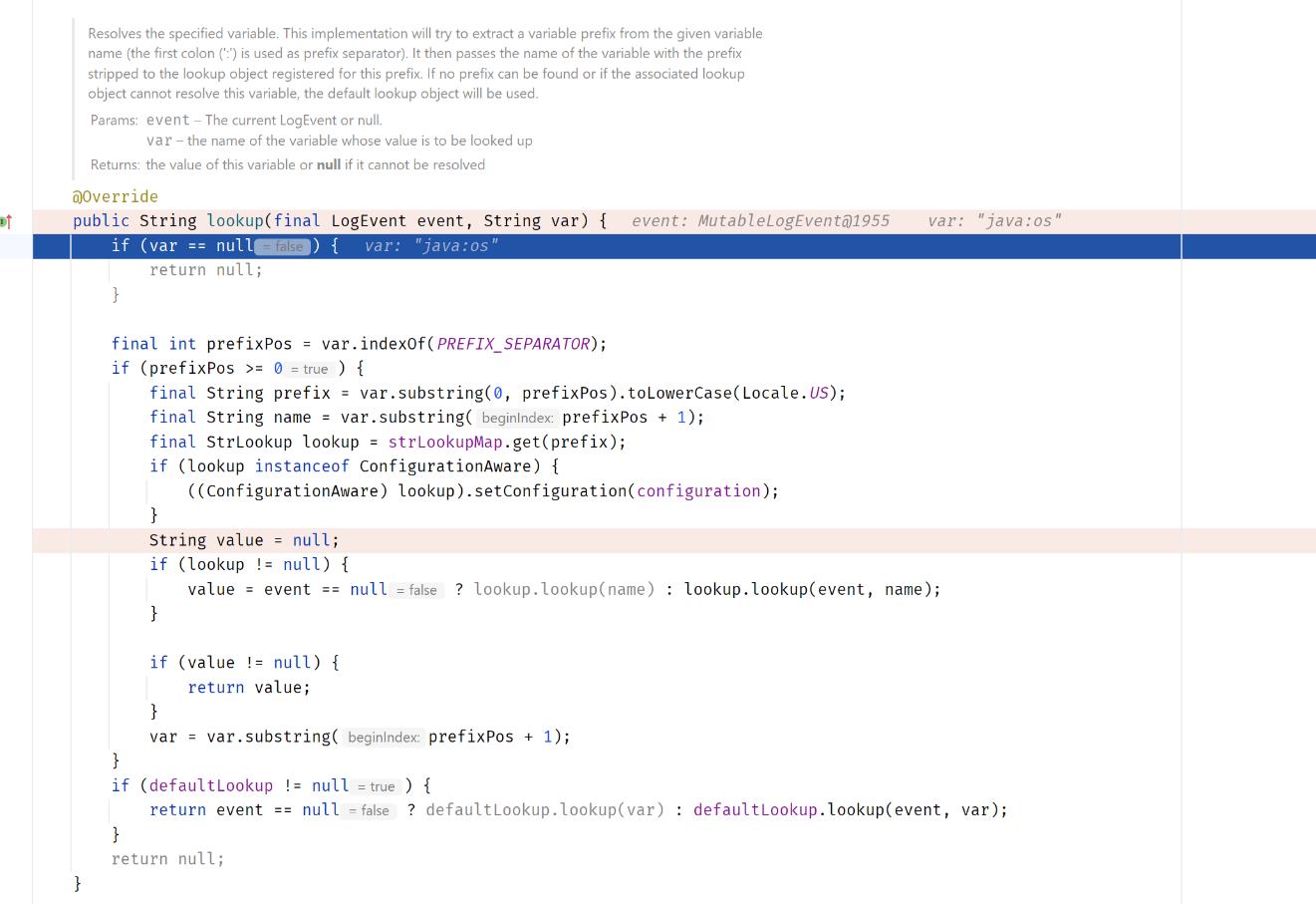Screen dimensions: 1316x904
Task: Click the Params: label in the Javadoc
Action: click(x=115, y=120)
